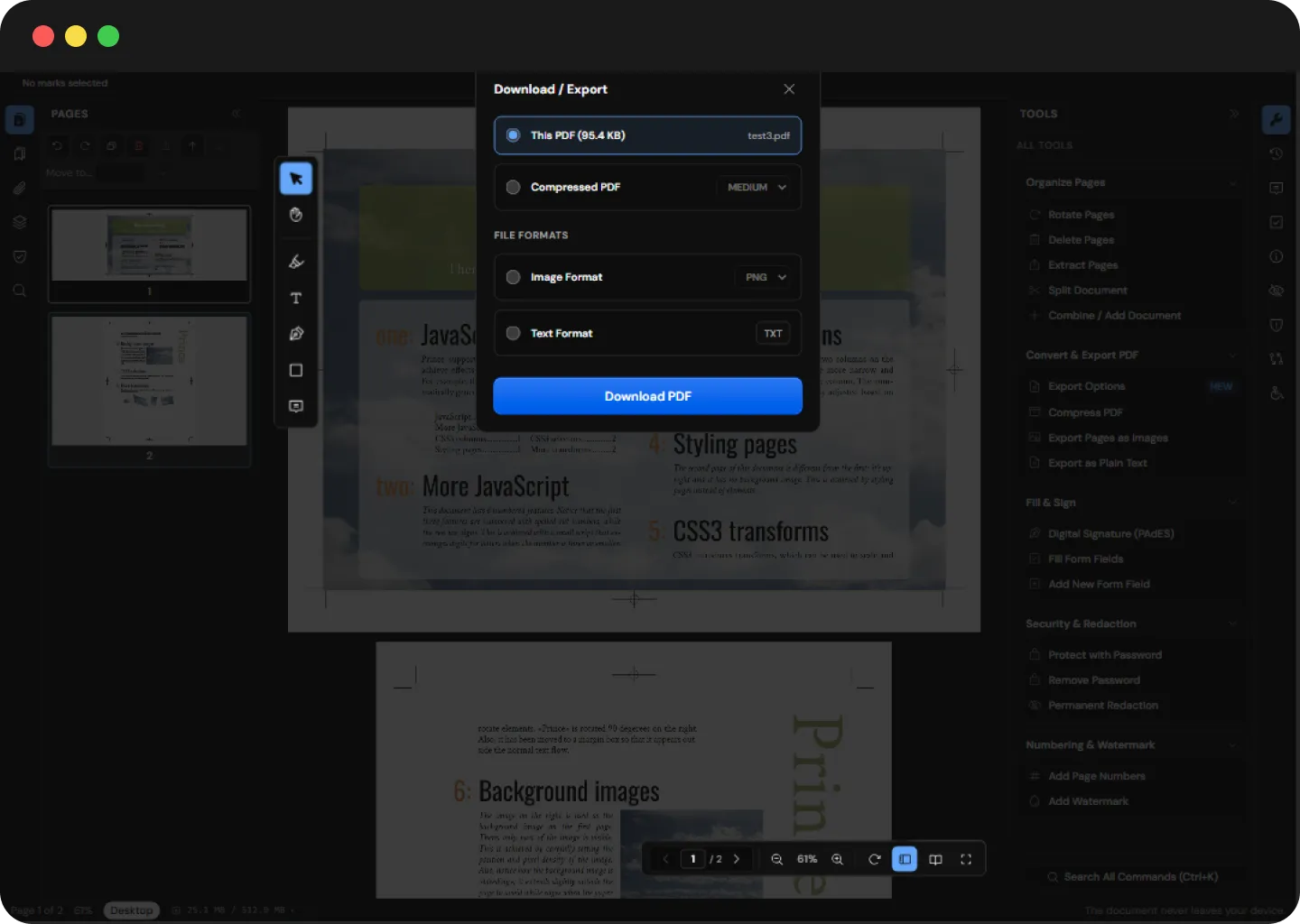Select the Hand pan tool
This screenshot has width=1300, height=924.
coord(296,215)
